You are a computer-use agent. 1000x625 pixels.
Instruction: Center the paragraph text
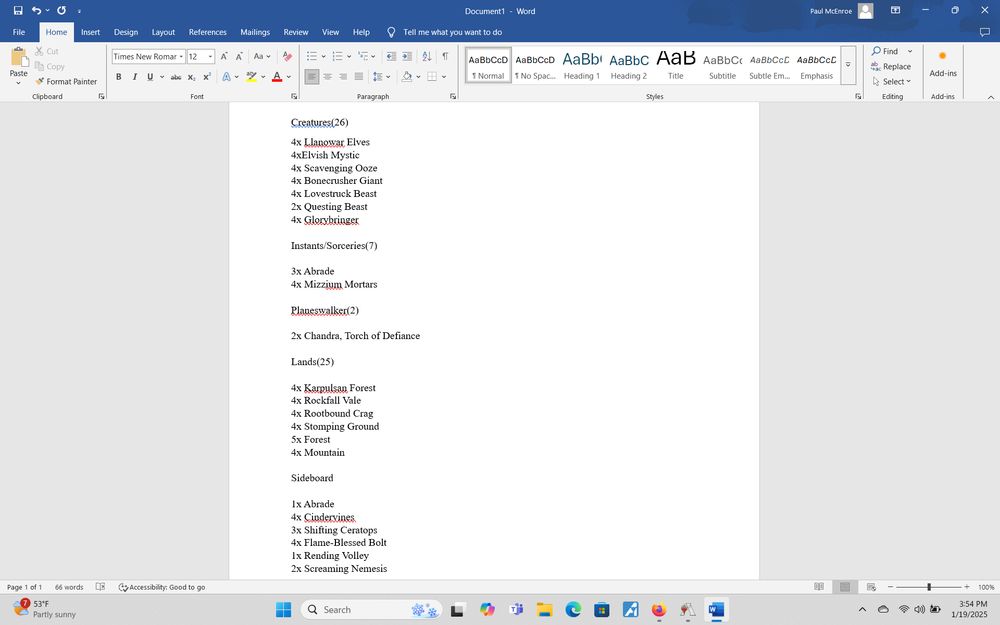click(x=328, y=77)
